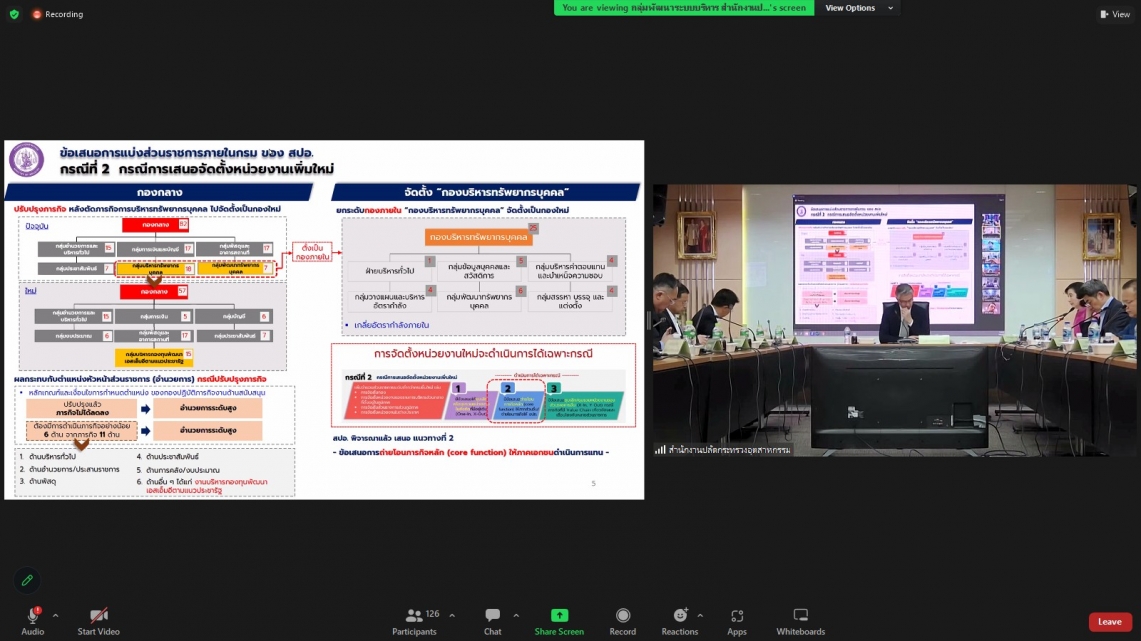
Task: Open the Apps panel
Action: [736, 621]
